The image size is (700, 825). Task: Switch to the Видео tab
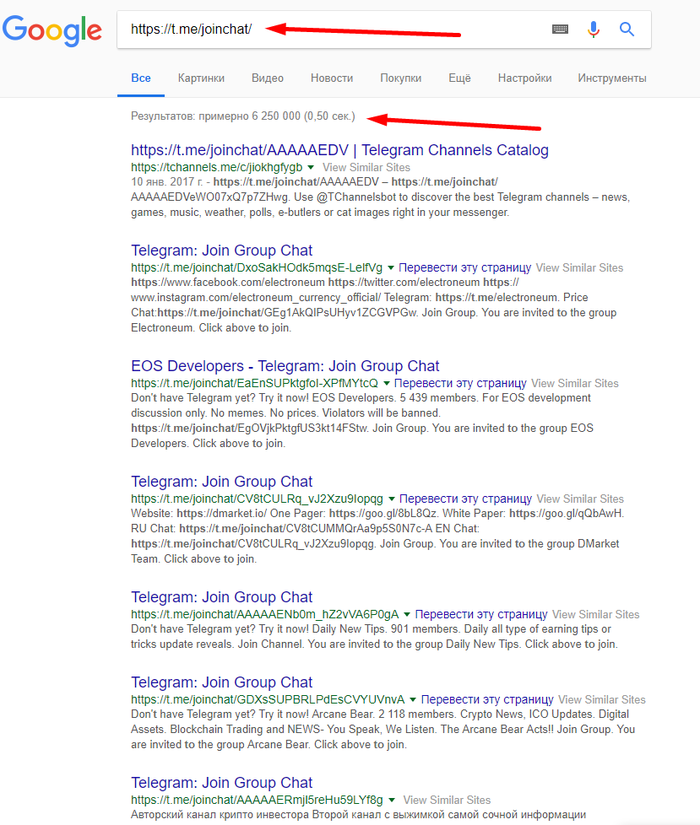(267, 78)
